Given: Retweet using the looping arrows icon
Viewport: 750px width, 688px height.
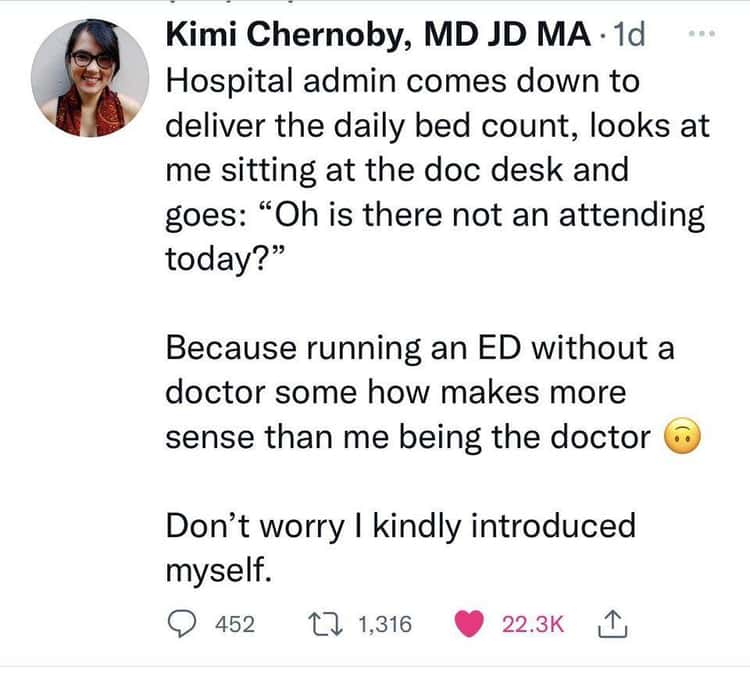Looking at the screenshot, I should (x=325, y=624).
